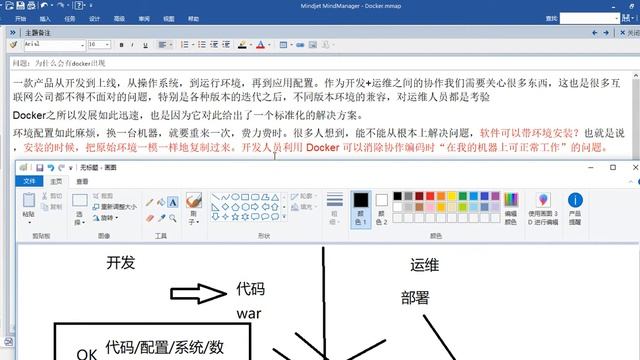Pick the yellow swatch in Paint palette
The height and width of the screenshot is (360, 640).
452,196
